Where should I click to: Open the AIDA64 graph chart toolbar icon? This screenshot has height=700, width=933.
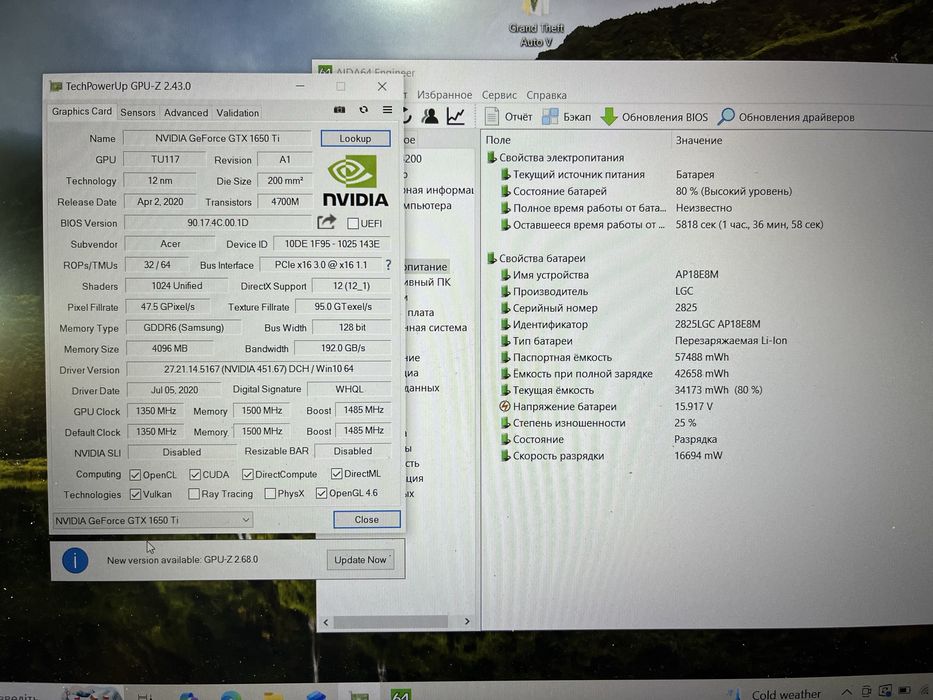(455, 117)
